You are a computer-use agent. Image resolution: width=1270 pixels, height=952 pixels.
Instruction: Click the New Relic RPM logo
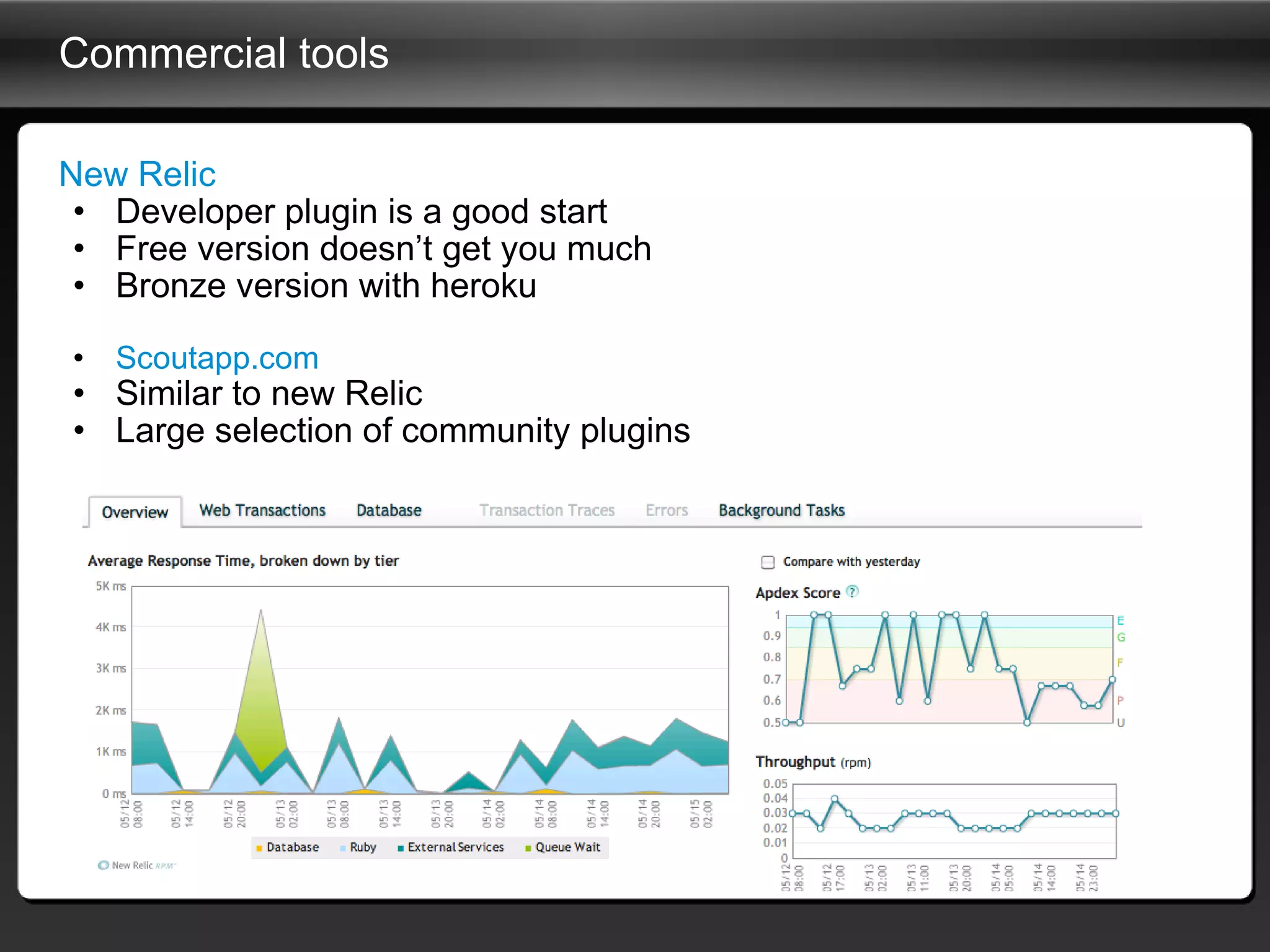coord(137,865)
